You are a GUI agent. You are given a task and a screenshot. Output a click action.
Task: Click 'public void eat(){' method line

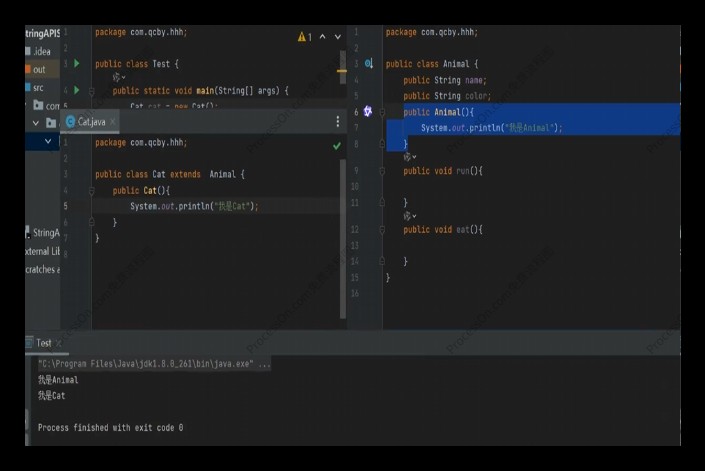click(443, 230)
